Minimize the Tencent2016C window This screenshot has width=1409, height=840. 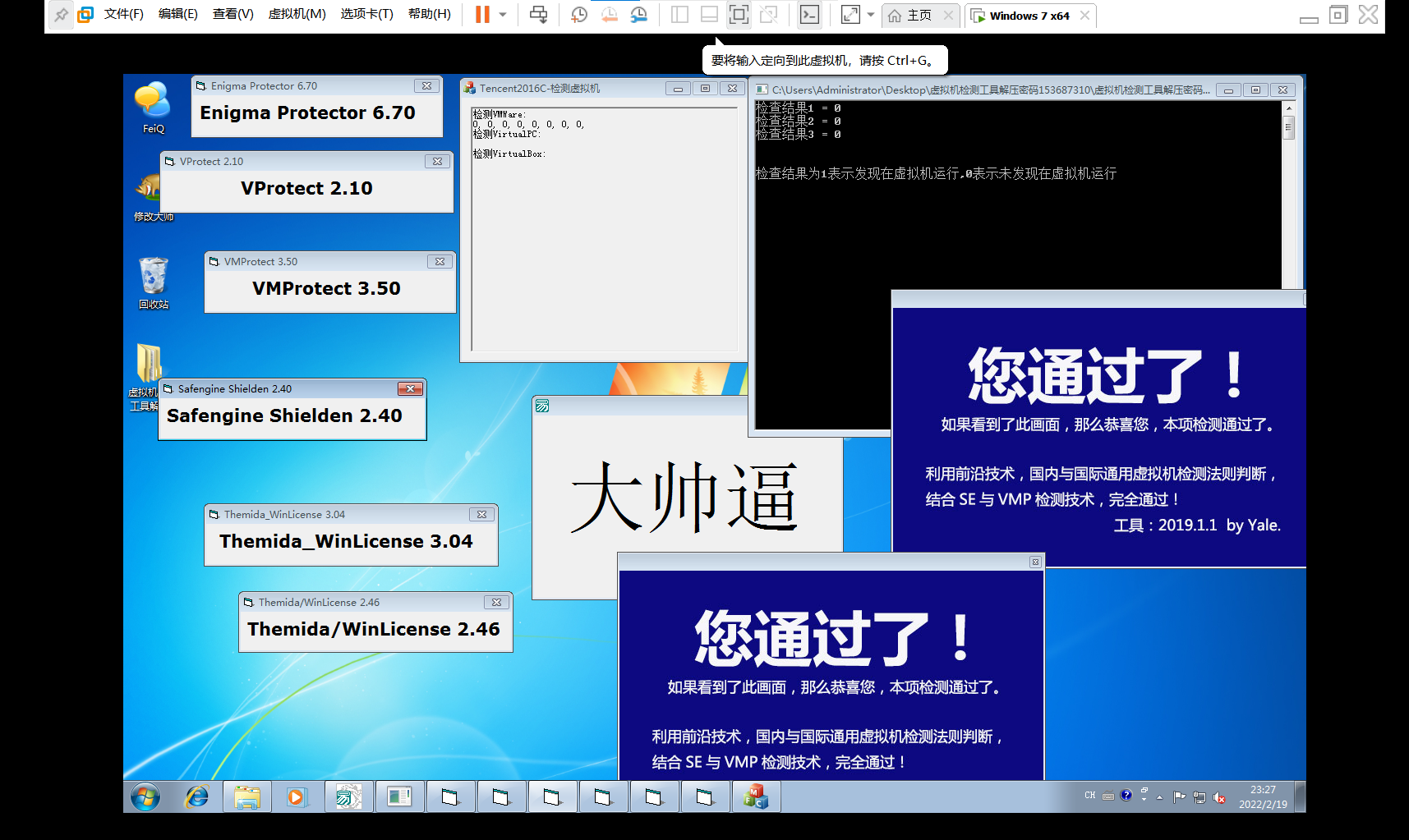678,88
